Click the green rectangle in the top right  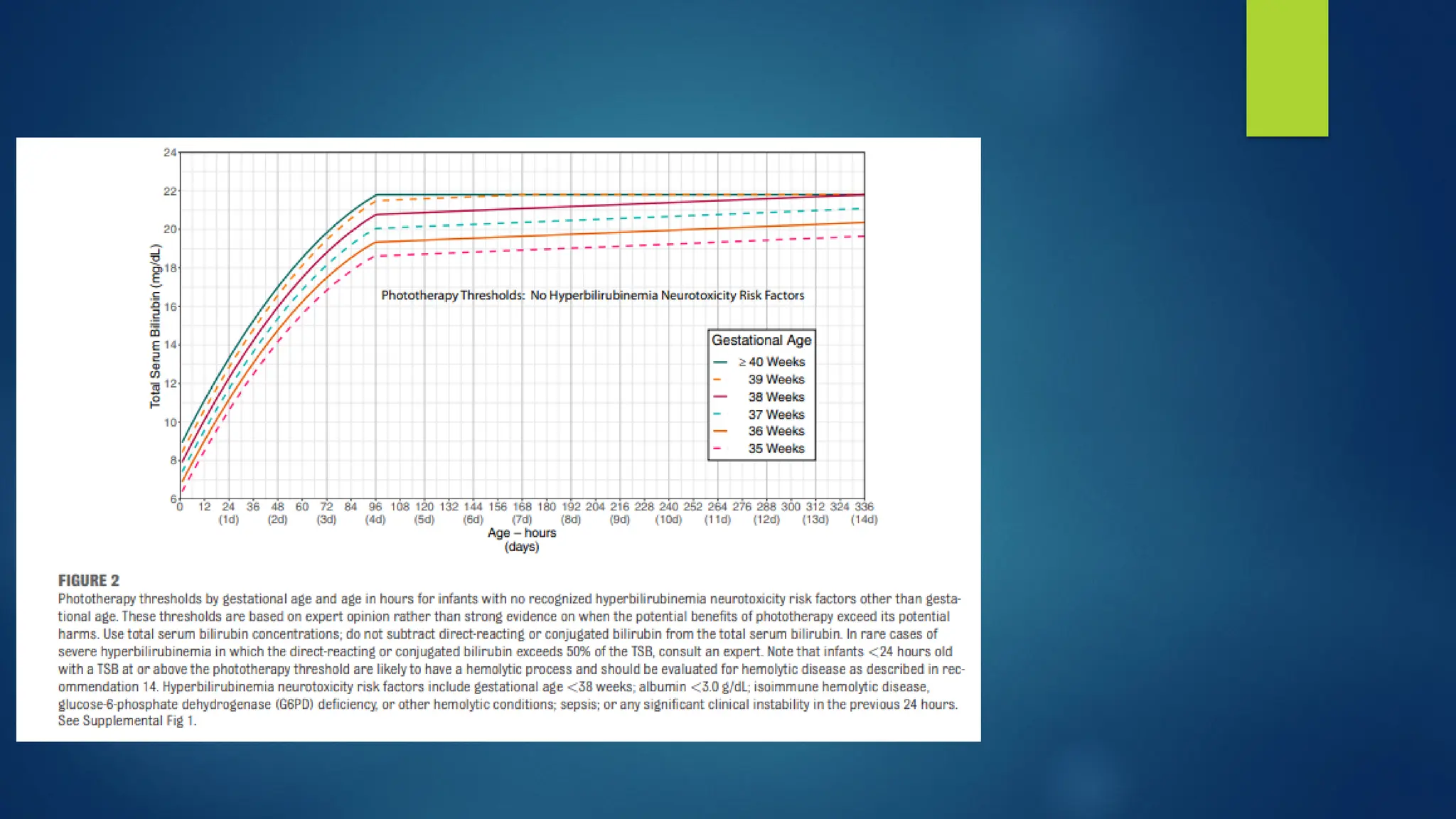pyautogui.click(x=1287, y=68)
